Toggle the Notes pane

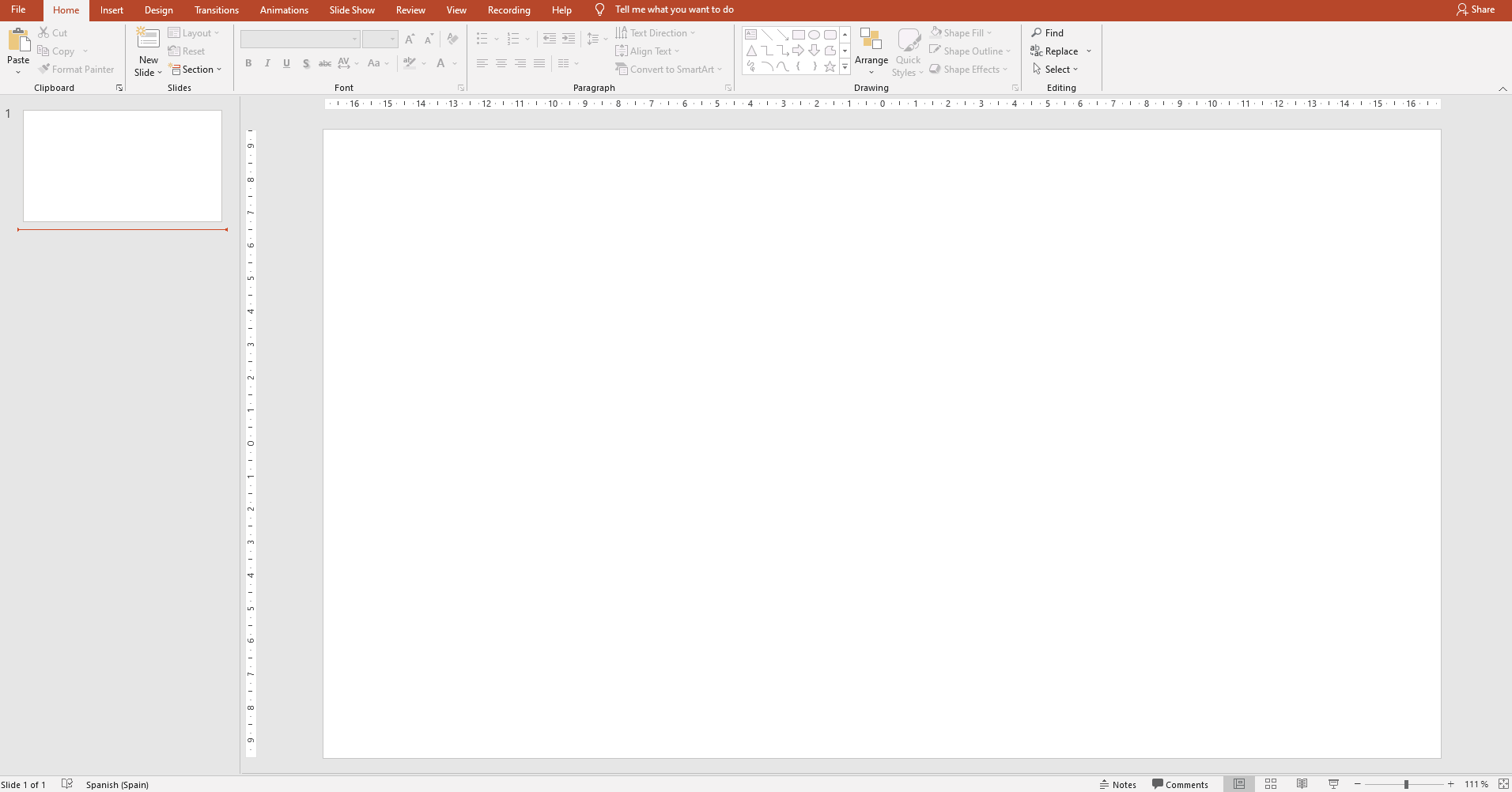click(x=1117, y=784)
